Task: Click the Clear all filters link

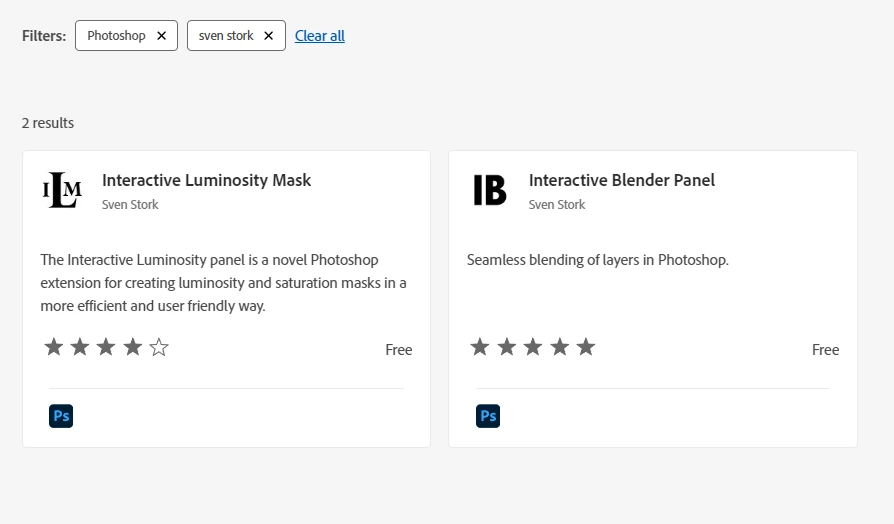Action: pos(320,36)
